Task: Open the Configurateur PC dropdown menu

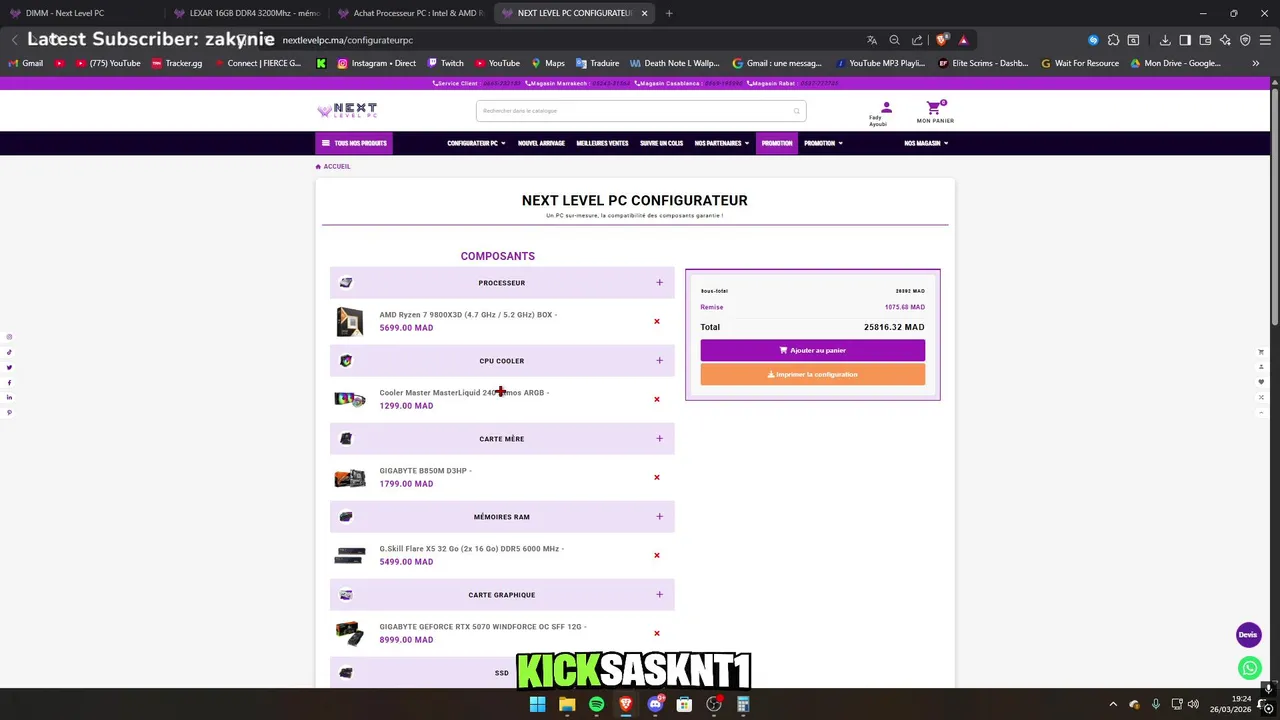Action: pyautogui.click(x=476, y=143)
